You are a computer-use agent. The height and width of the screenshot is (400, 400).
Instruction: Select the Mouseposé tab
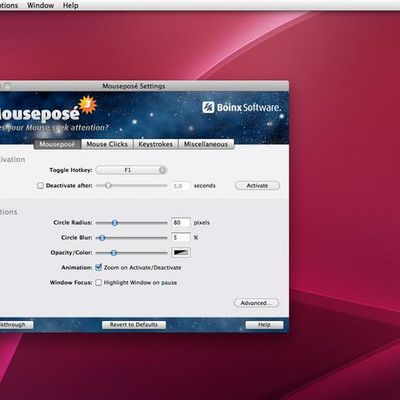(x=57, y=144)
